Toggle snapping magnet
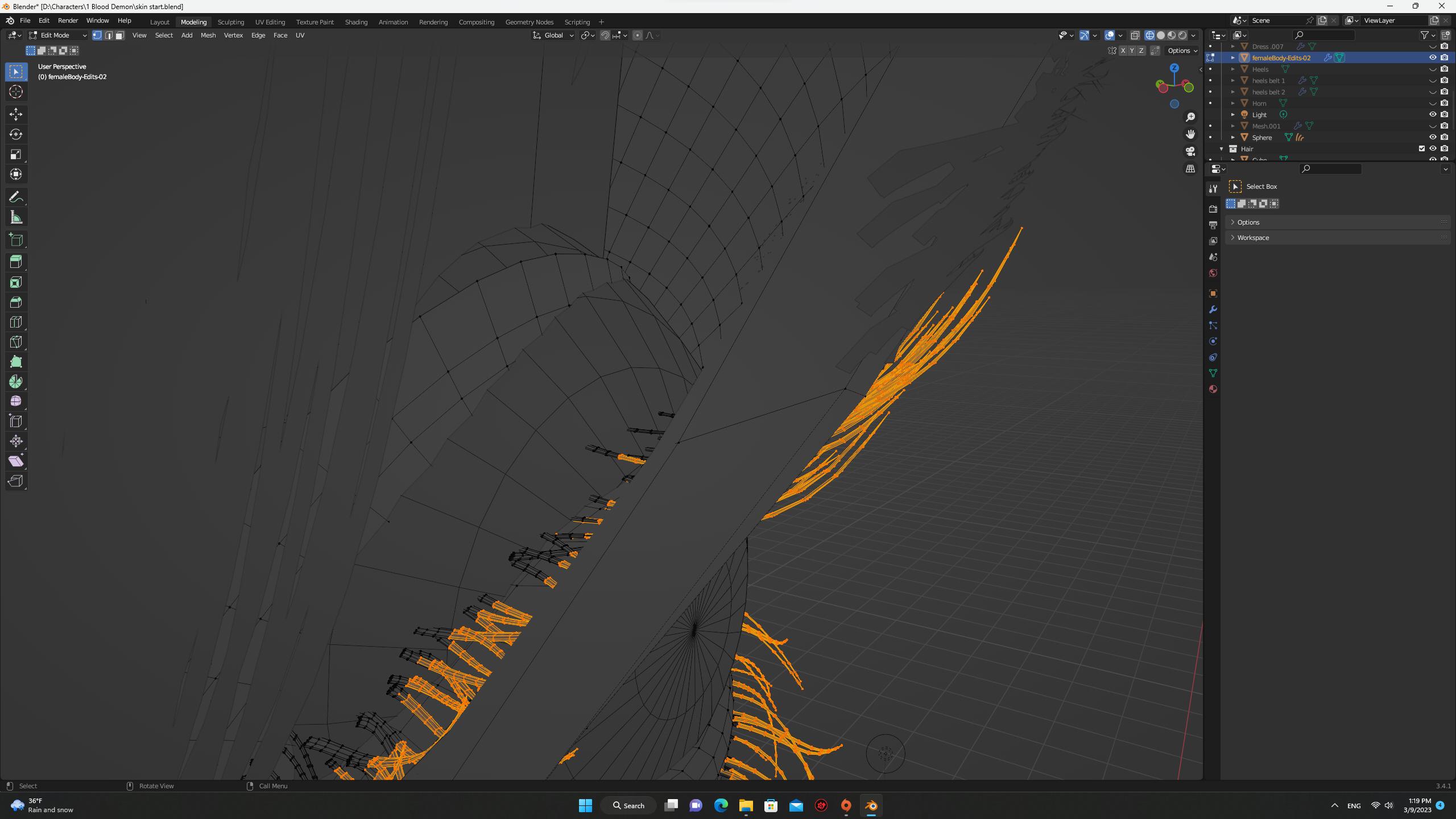 (605, 35)
